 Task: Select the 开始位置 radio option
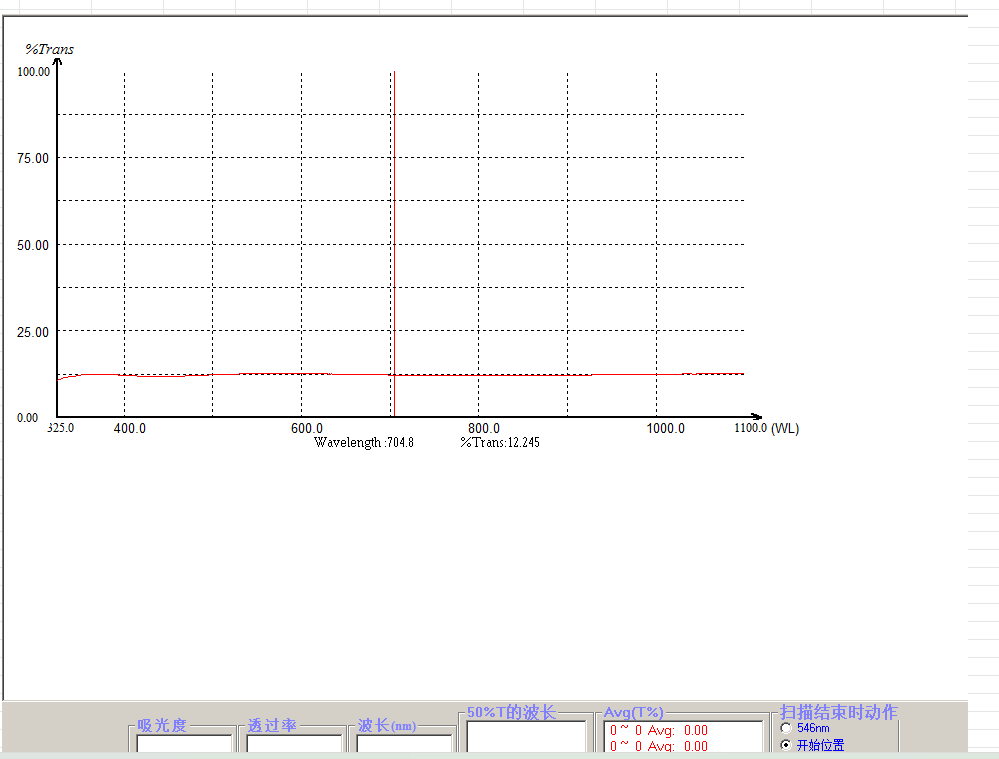coord(786,744)
